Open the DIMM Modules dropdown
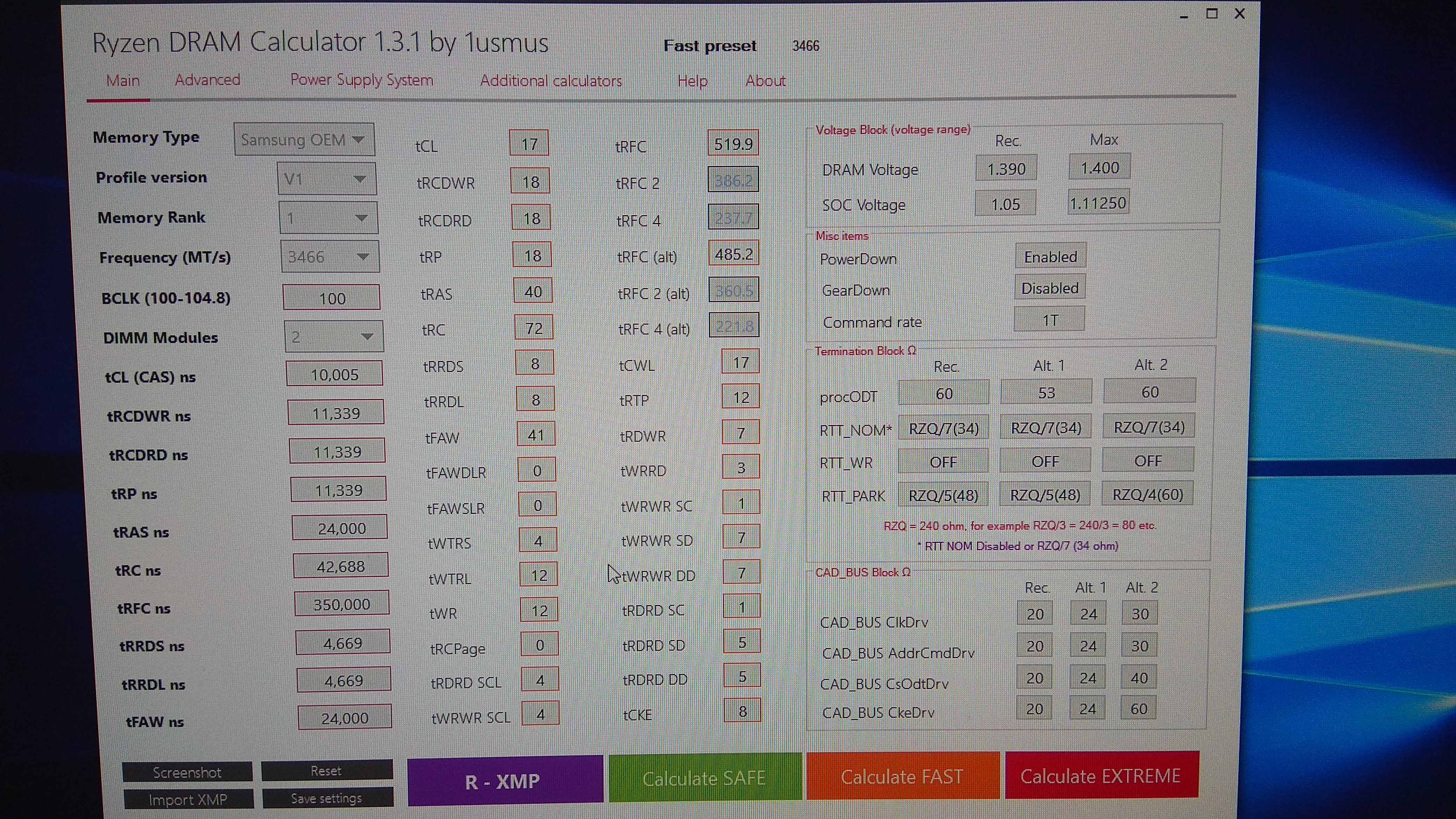 click(334, 337)
